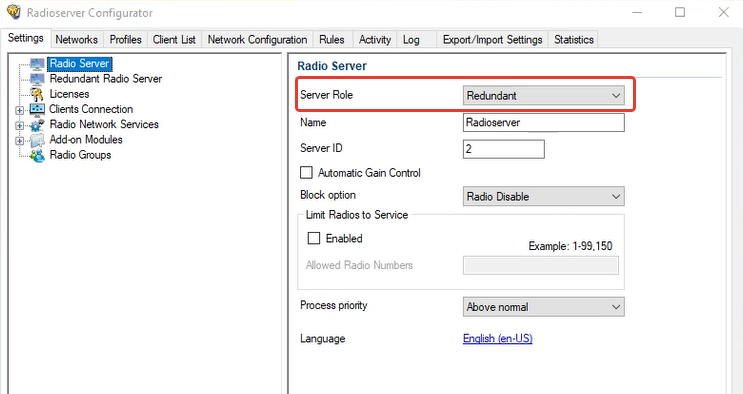
Task: Maximize the Radioserver Configurator window
Action: coord(680,12)
